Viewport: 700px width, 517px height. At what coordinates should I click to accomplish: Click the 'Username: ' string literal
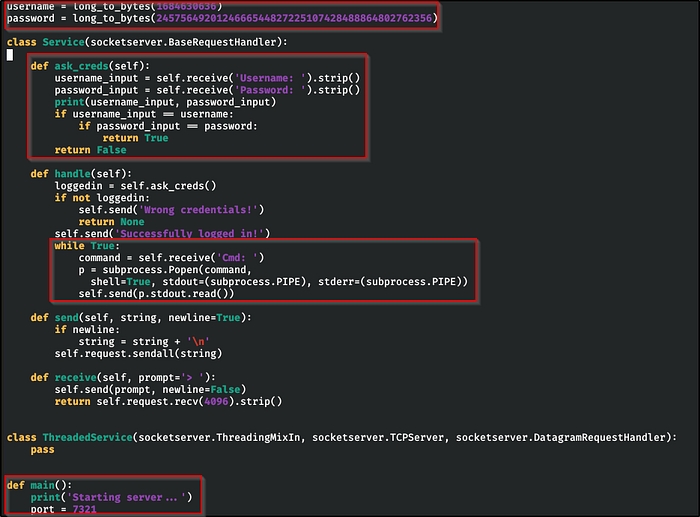pyautogui.click(x=269, y=78)
